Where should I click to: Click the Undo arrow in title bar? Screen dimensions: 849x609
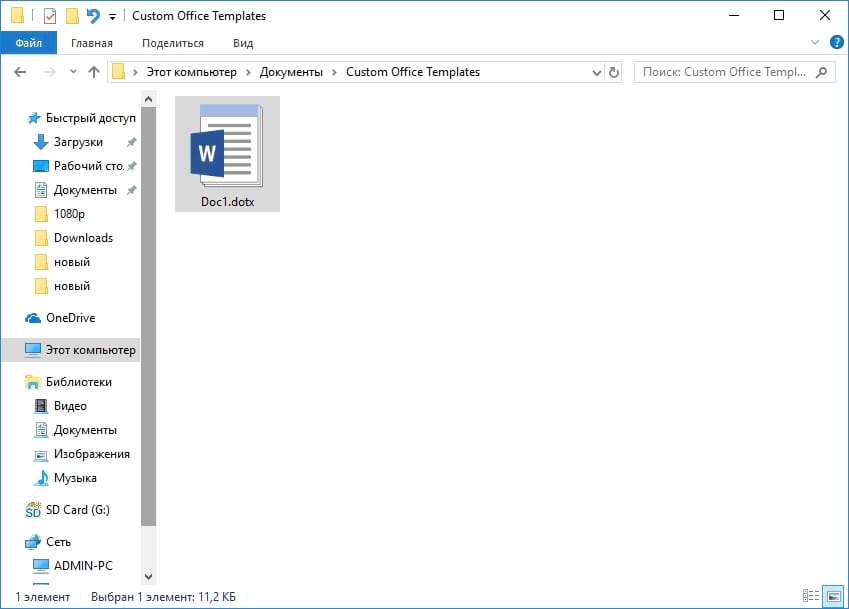point(93,16)
